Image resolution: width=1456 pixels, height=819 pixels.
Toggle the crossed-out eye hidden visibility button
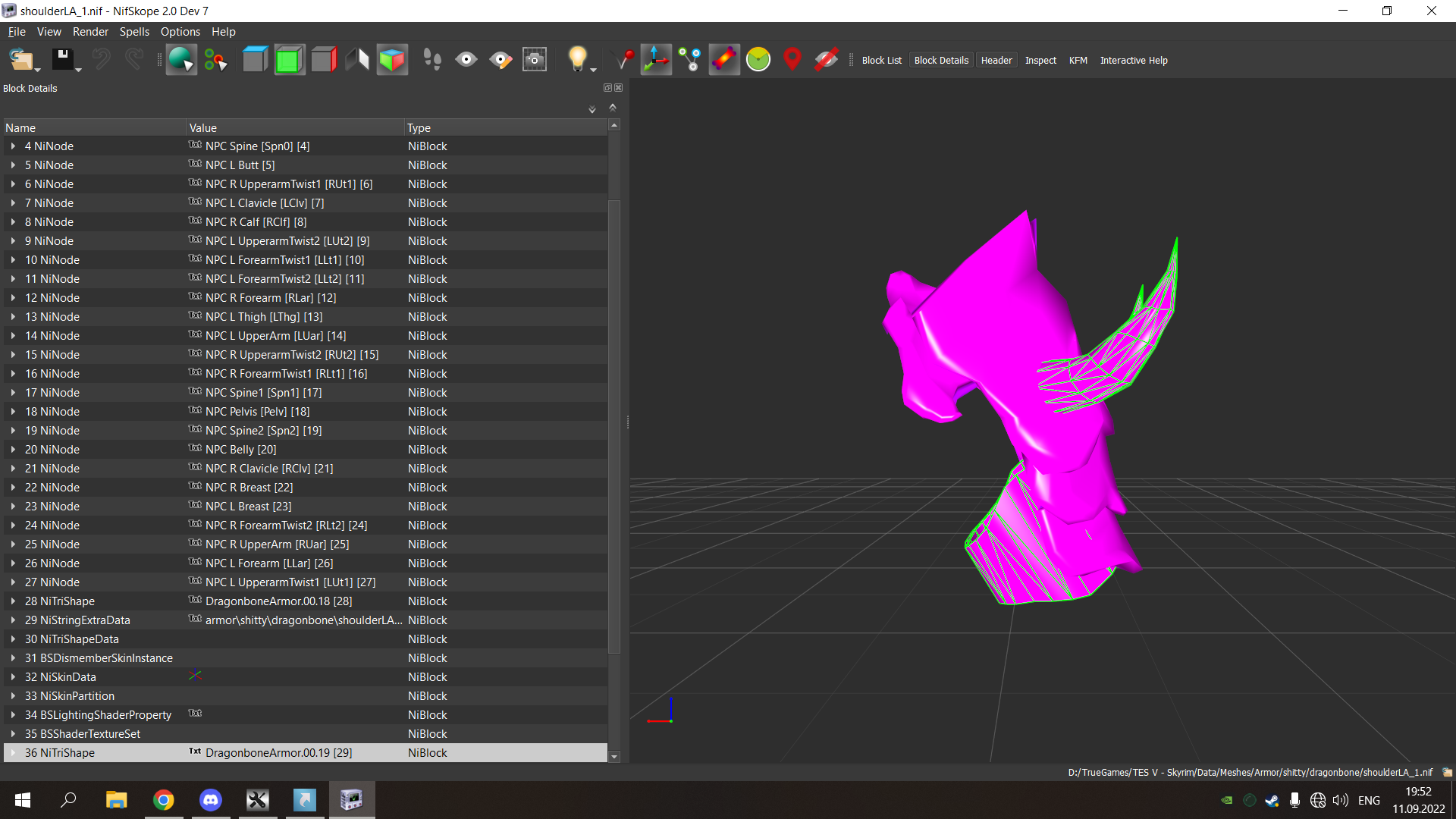click(x=826, y=60)
